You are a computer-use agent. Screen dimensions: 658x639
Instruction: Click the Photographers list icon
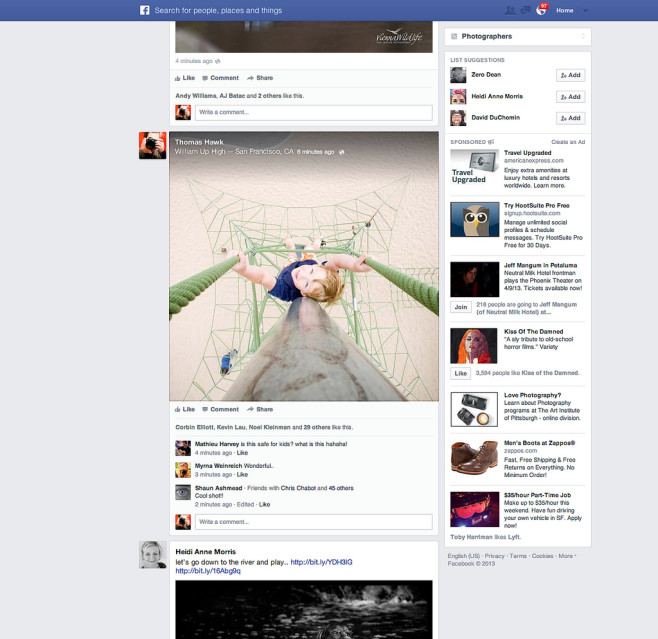[x=454, y=37]
